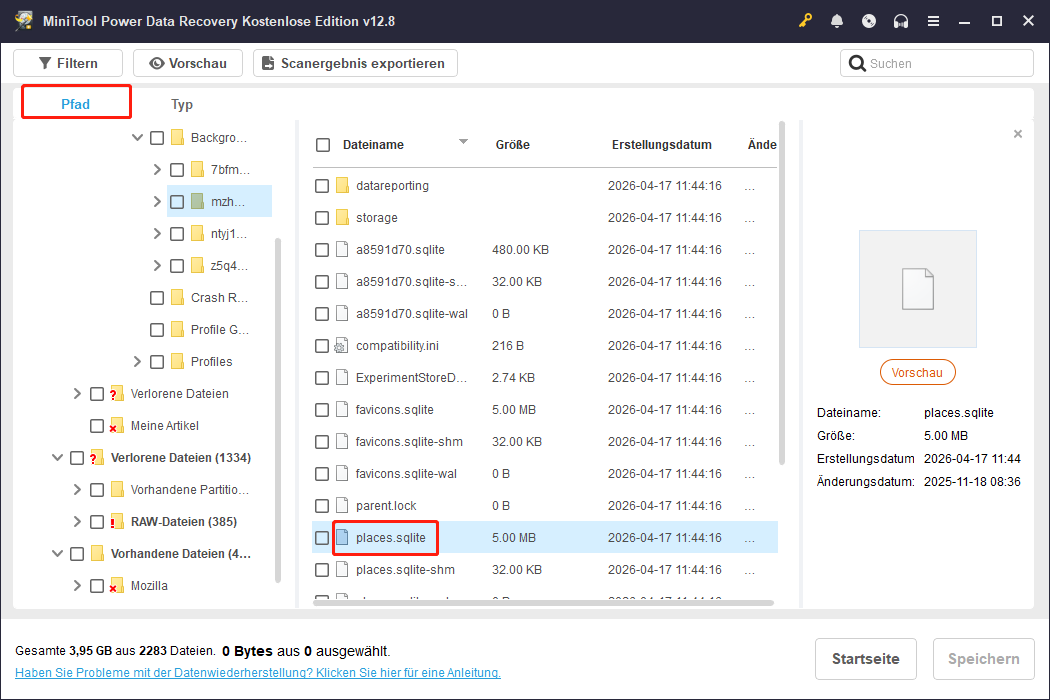This screenshot has width=1050, height=700.
Task: Tick the RAW-Dateien (385) tree checkbox
Action: pos(97,522)
